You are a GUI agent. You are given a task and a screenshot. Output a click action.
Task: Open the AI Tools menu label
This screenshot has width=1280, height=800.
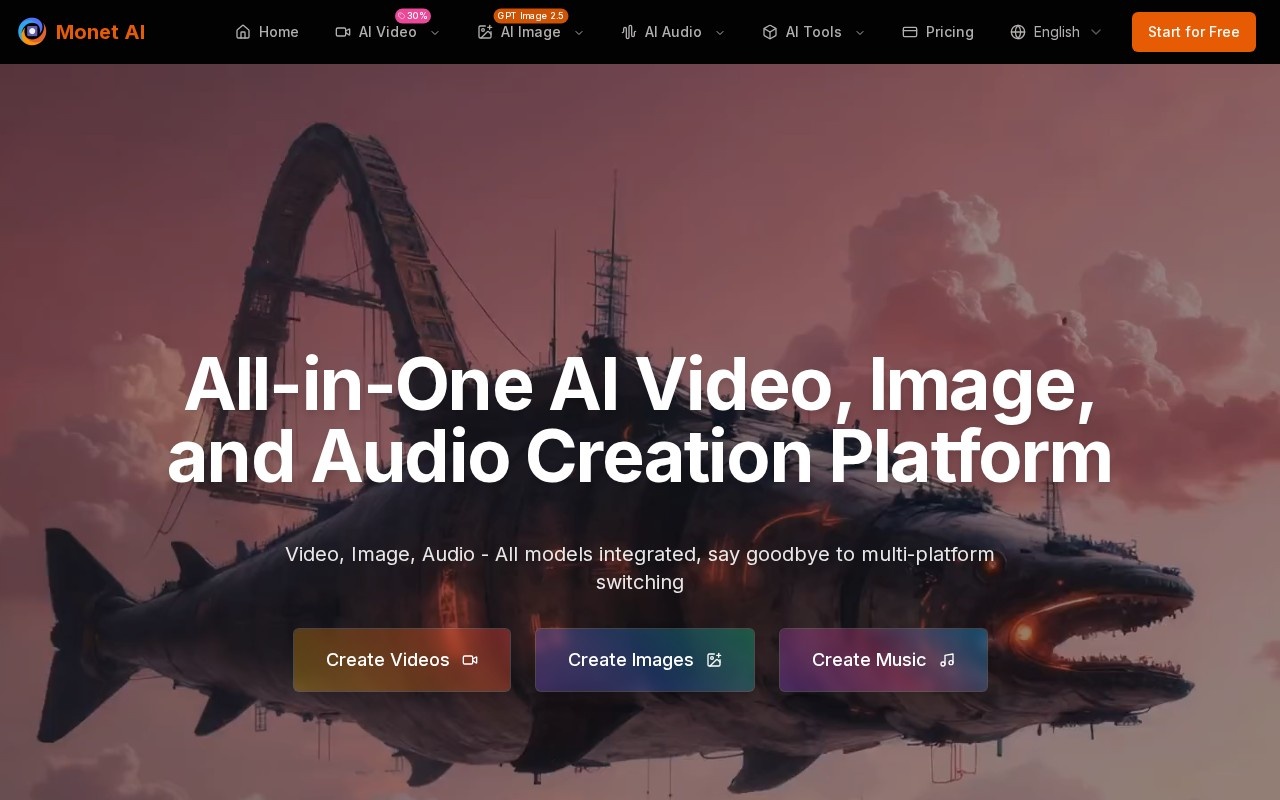click(814, 32)
